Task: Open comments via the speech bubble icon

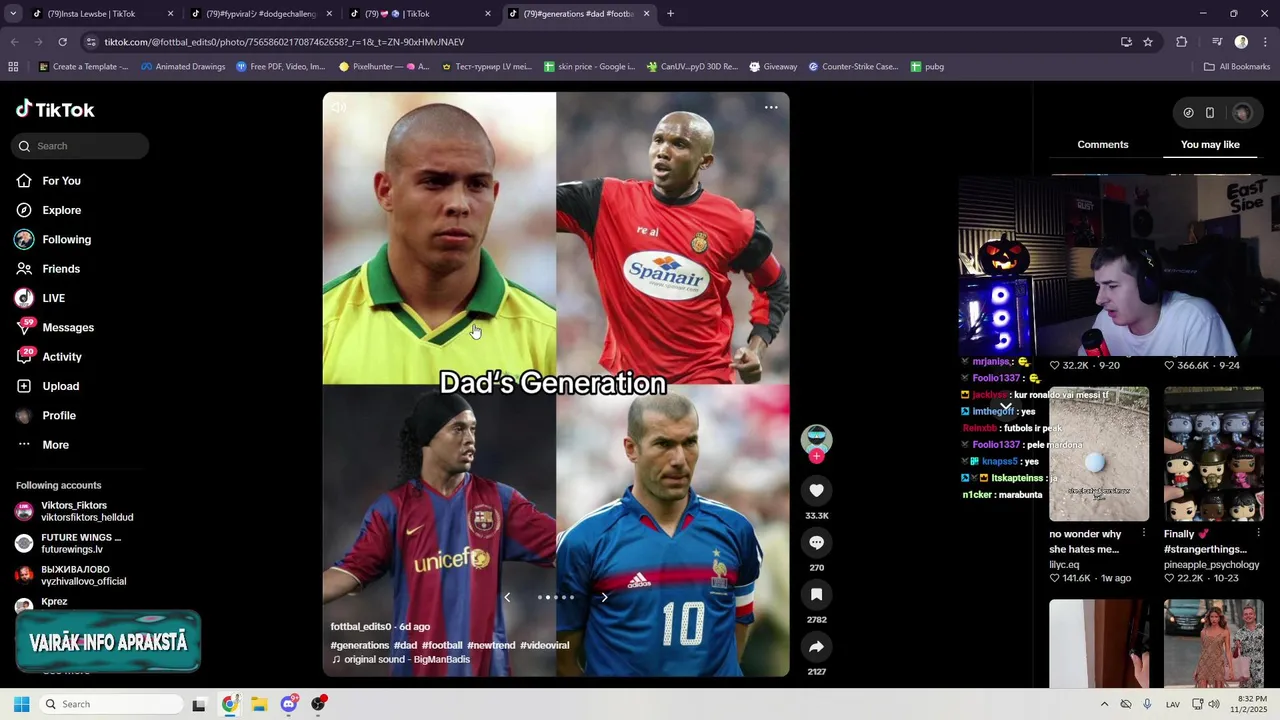Action: (816, 542)
